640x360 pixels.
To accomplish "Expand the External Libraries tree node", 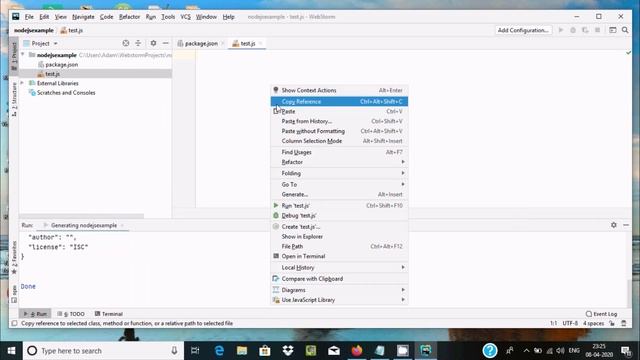I will point(23,83).
